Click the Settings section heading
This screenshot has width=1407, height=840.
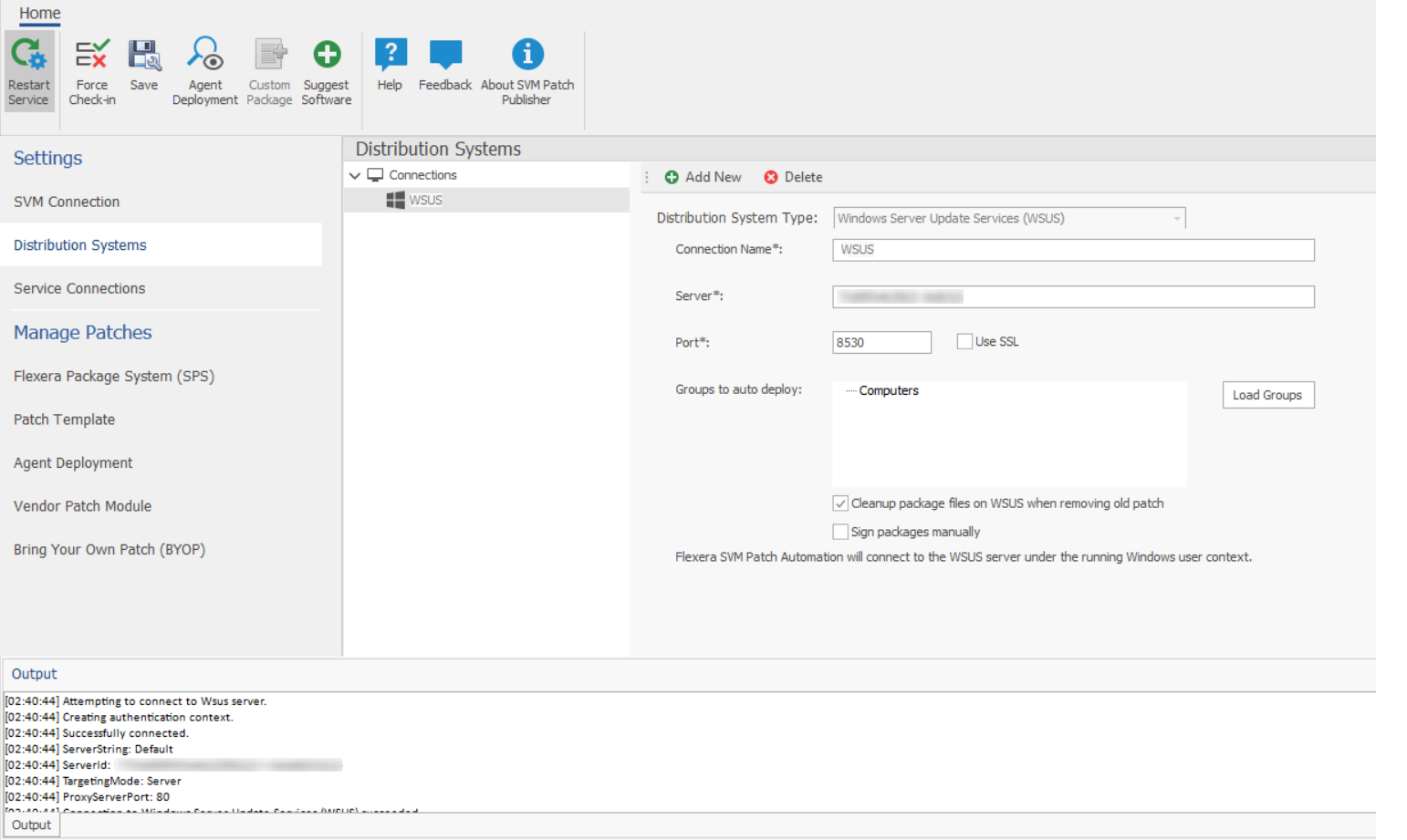(x=47, y=158)
